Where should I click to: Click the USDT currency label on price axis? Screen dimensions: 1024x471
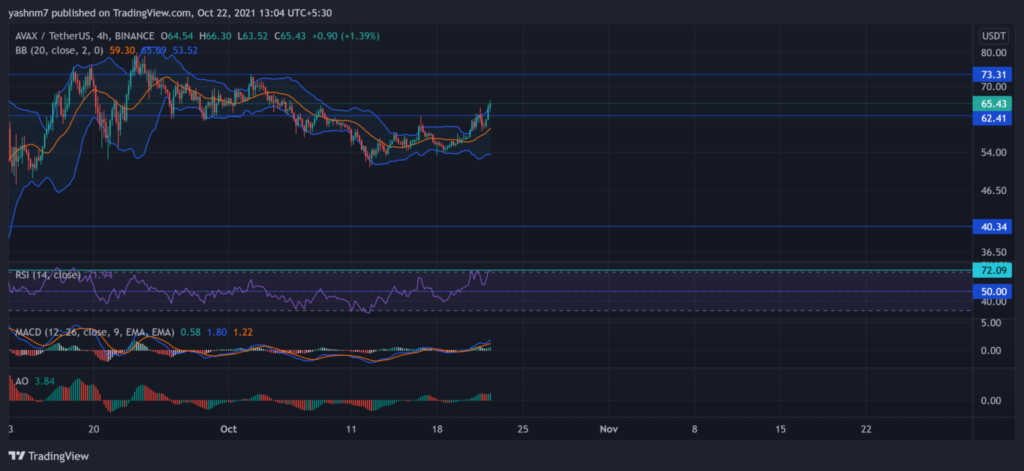click(x=989, y=36)
